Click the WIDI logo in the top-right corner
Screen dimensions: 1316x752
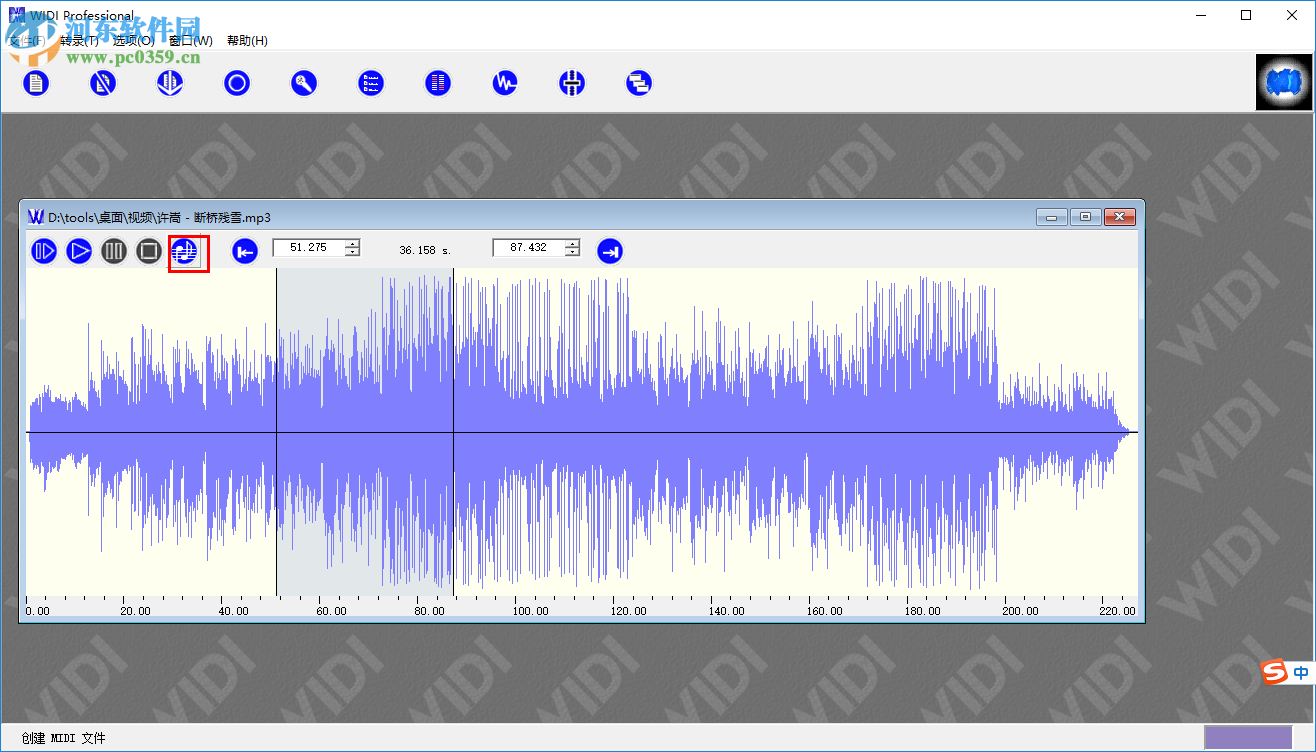point(1284,82)
